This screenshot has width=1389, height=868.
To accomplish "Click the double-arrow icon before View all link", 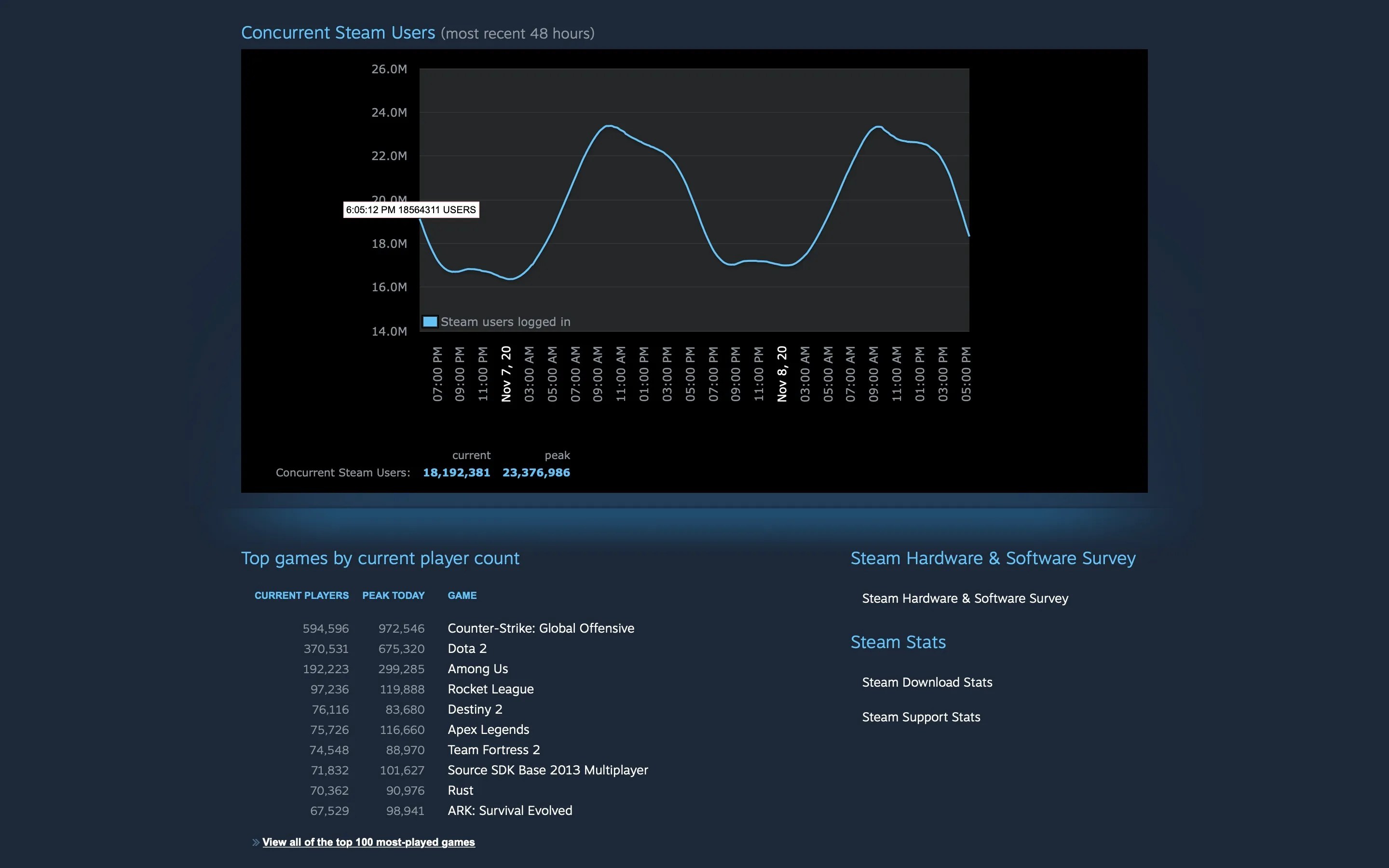I will point(256,842).
